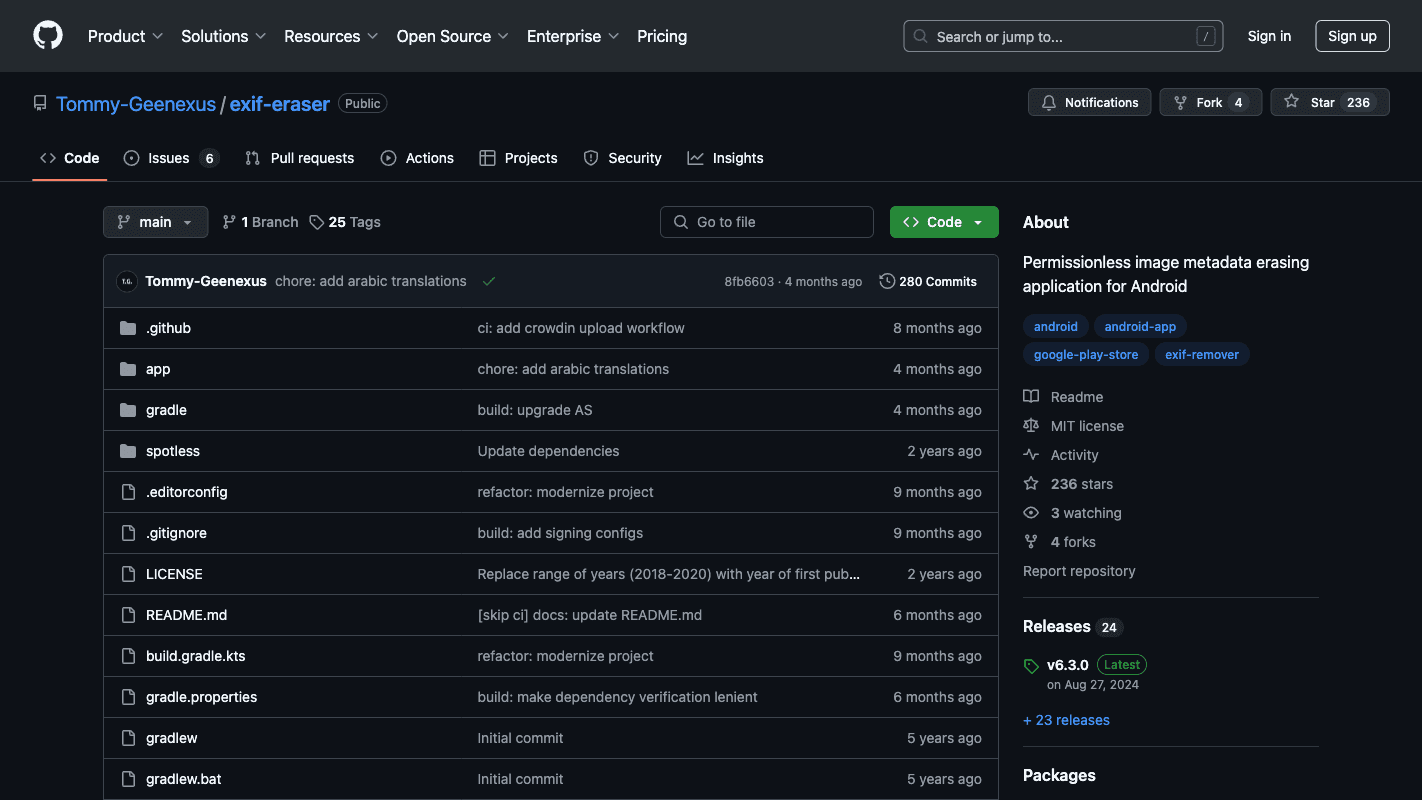The image size is (1422, 800).
Task: Click the green commit status checkmark
Action: 489,281
